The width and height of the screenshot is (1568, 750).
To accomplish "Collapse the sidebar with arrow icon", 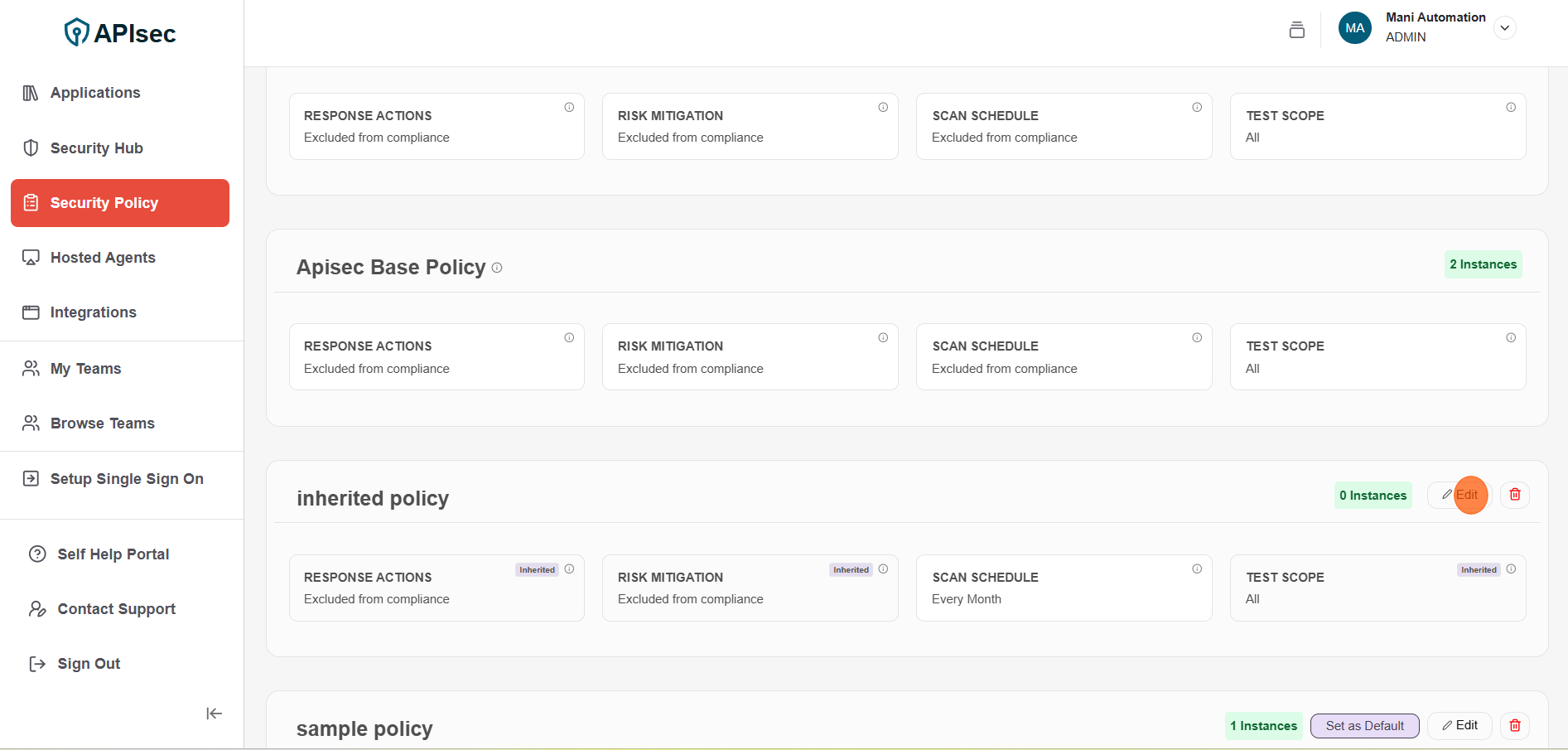I will pos(214,714).
